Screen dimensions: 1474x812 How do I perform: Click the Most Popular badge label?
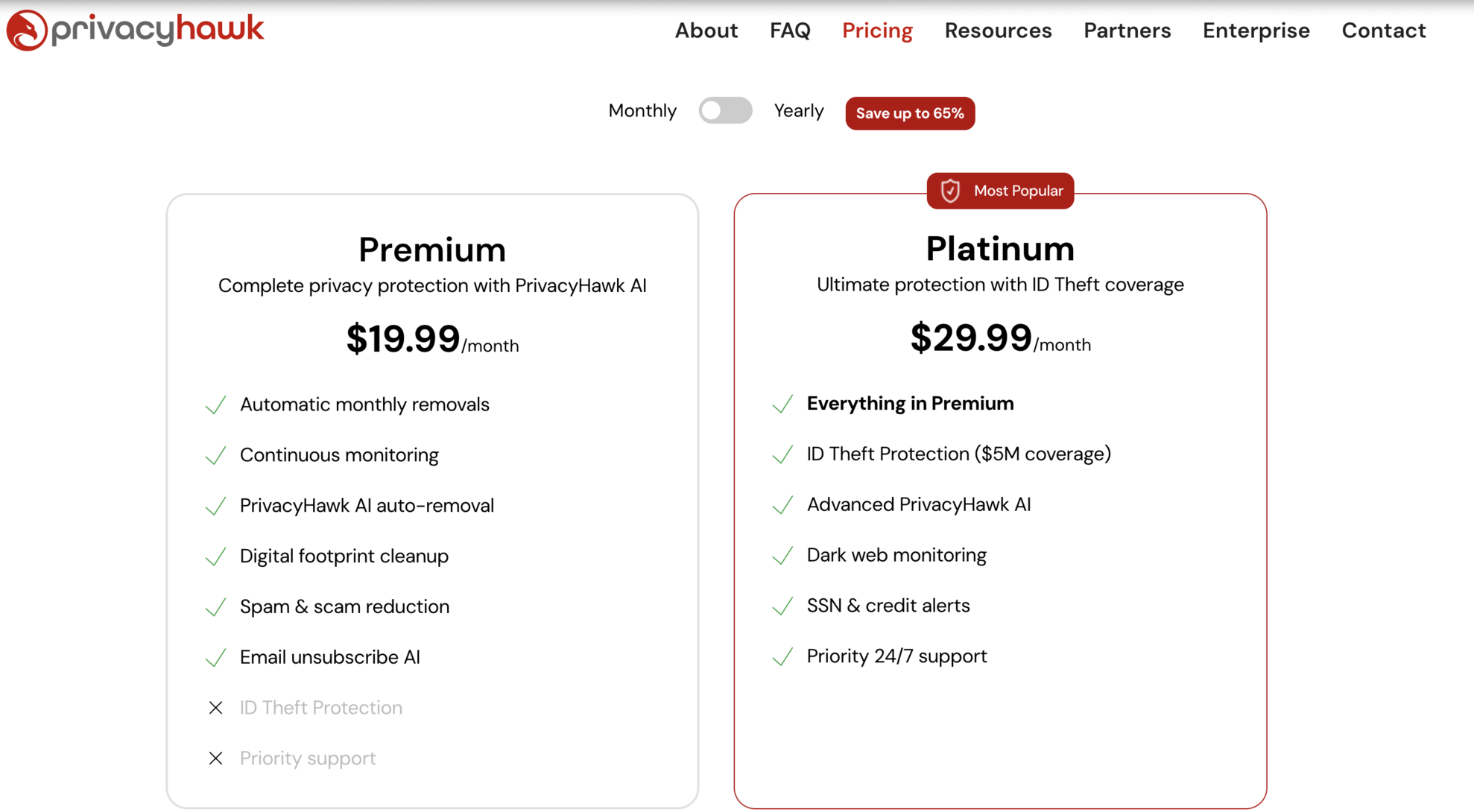[x=1018, y=191]
